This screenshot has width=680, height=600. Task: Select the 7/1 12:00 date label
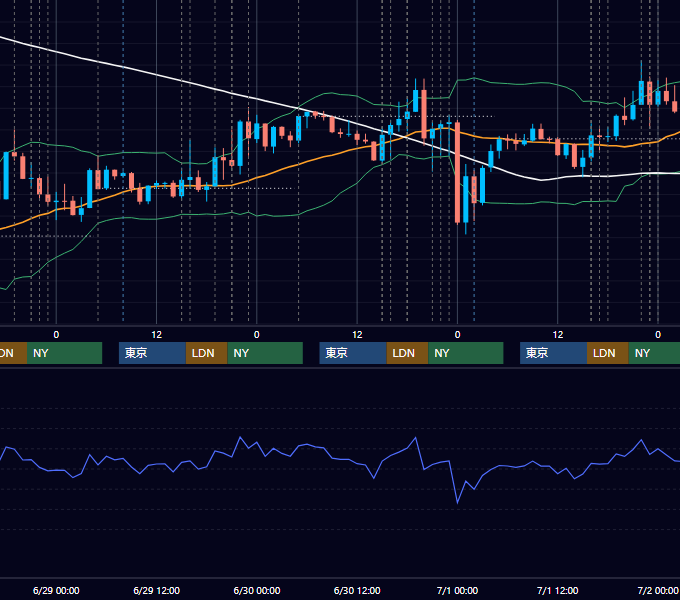point(557,590)
